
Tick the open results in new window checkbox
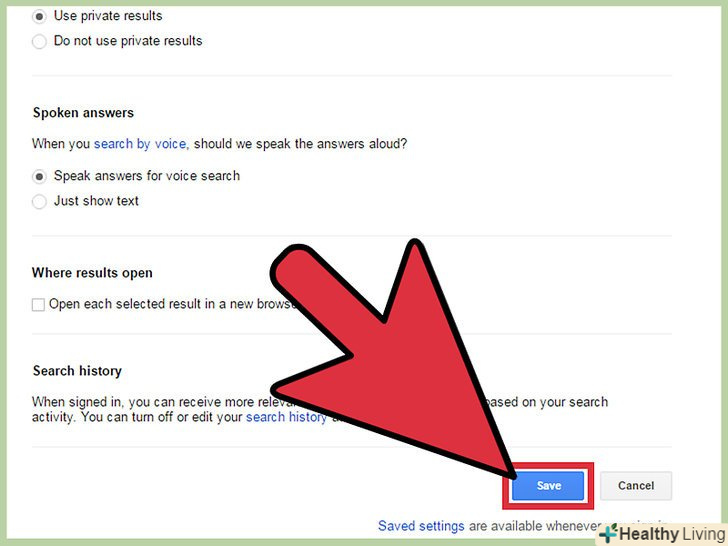38,305
